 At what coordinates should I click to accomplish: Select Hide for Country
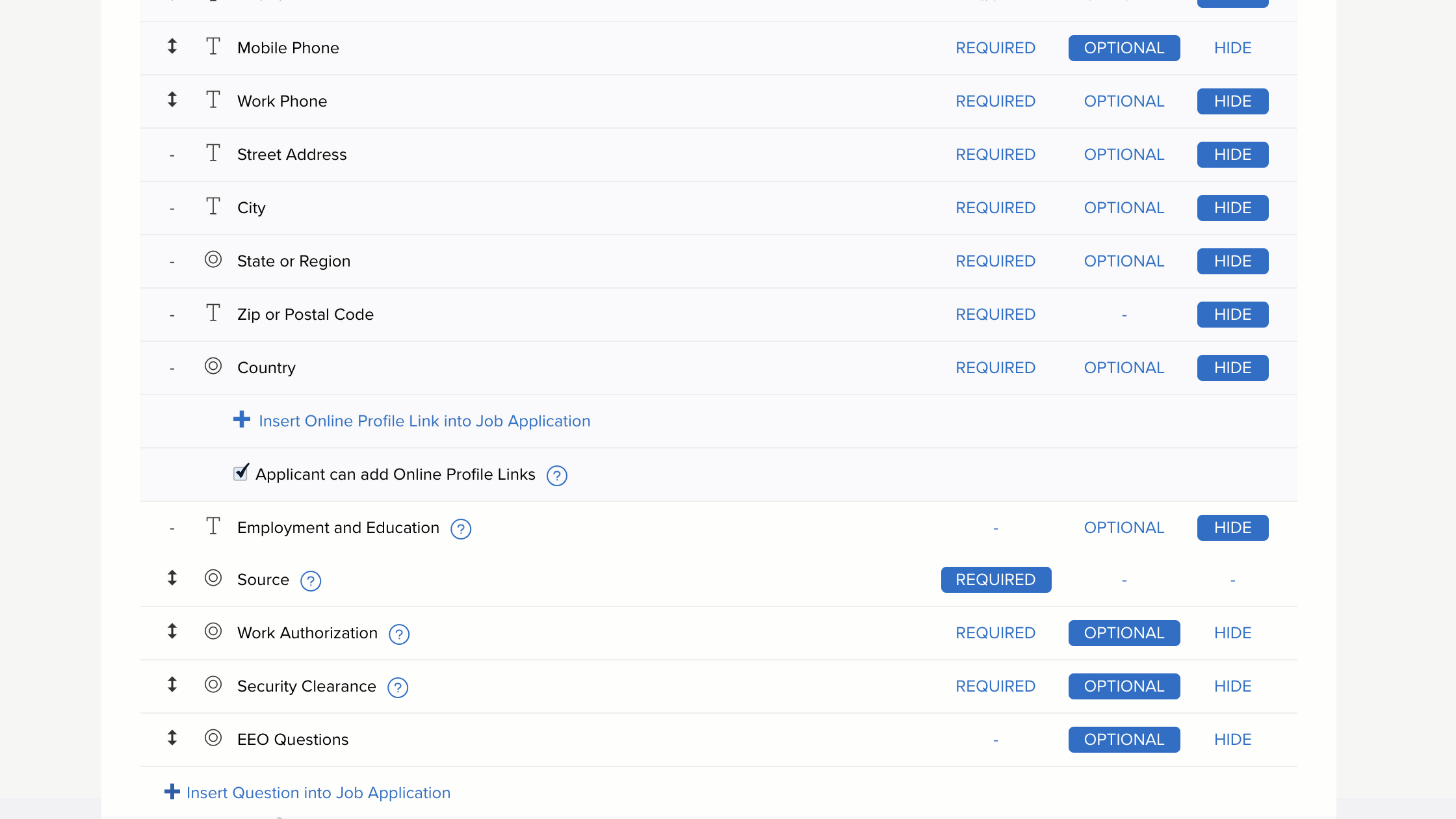[x=1232, y=368]
